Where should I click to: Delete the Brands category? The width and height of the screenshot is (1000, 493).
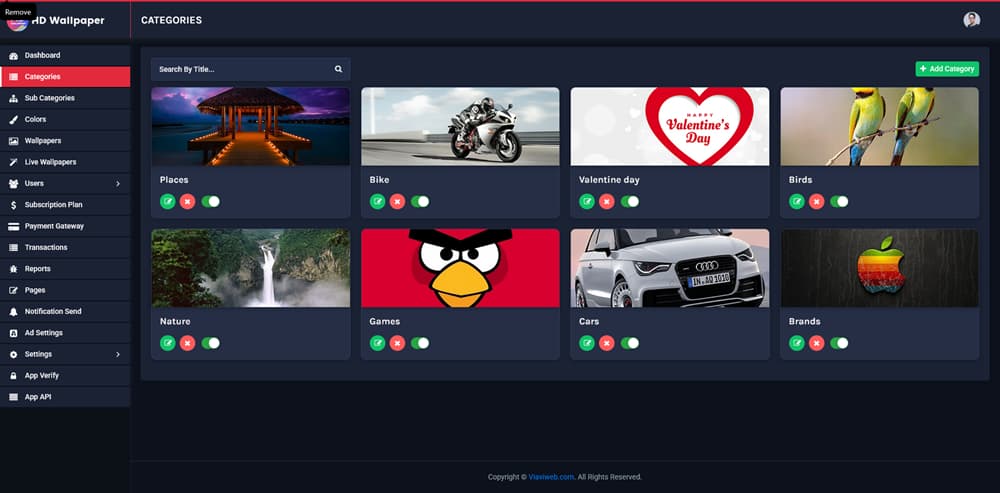tap(816, 343)
